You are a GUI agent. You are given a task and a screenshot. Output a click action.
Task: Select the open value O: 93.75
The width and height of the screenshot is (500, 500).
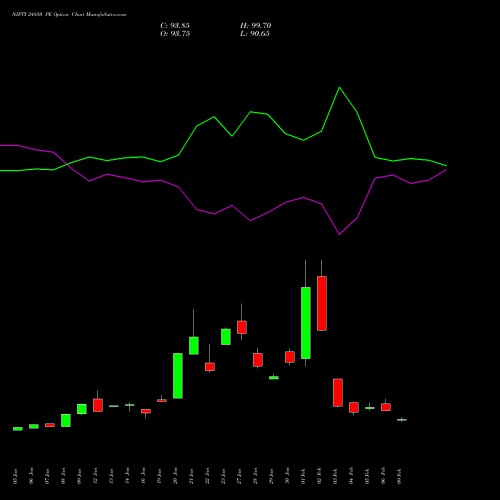point(175,34)
